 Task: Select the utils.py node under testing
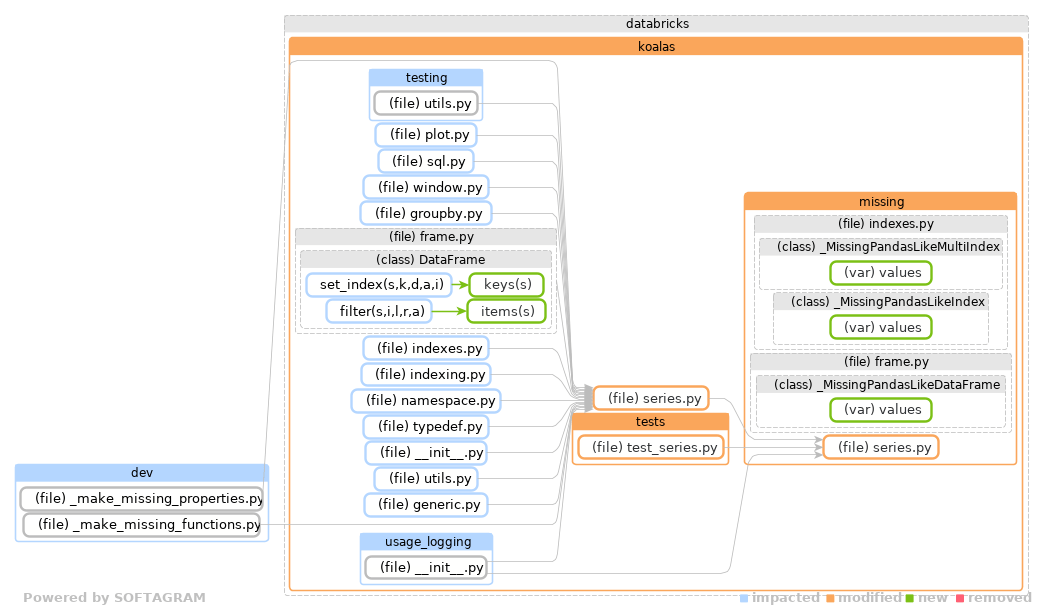click(426, 103)
